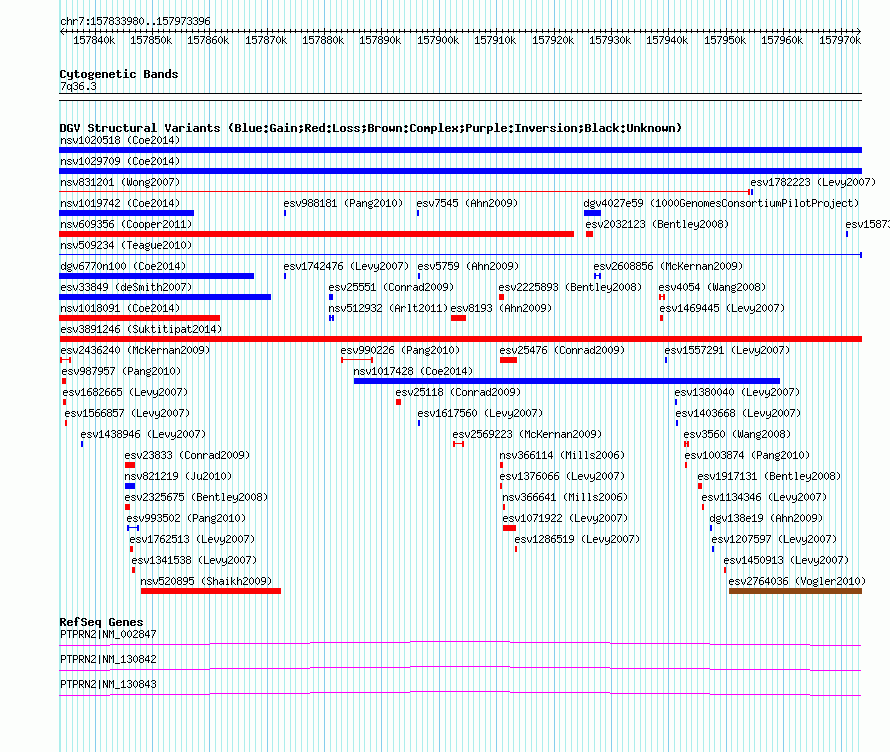The image size is (890, 752).
Task: Click the blue bar under dgv6770n100
Action: (156, 276)
